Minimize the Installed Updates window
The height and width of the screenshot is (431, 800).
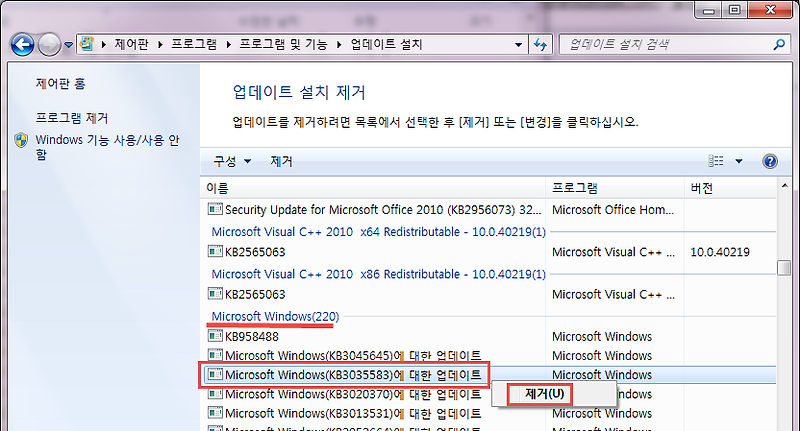[709, 9]
